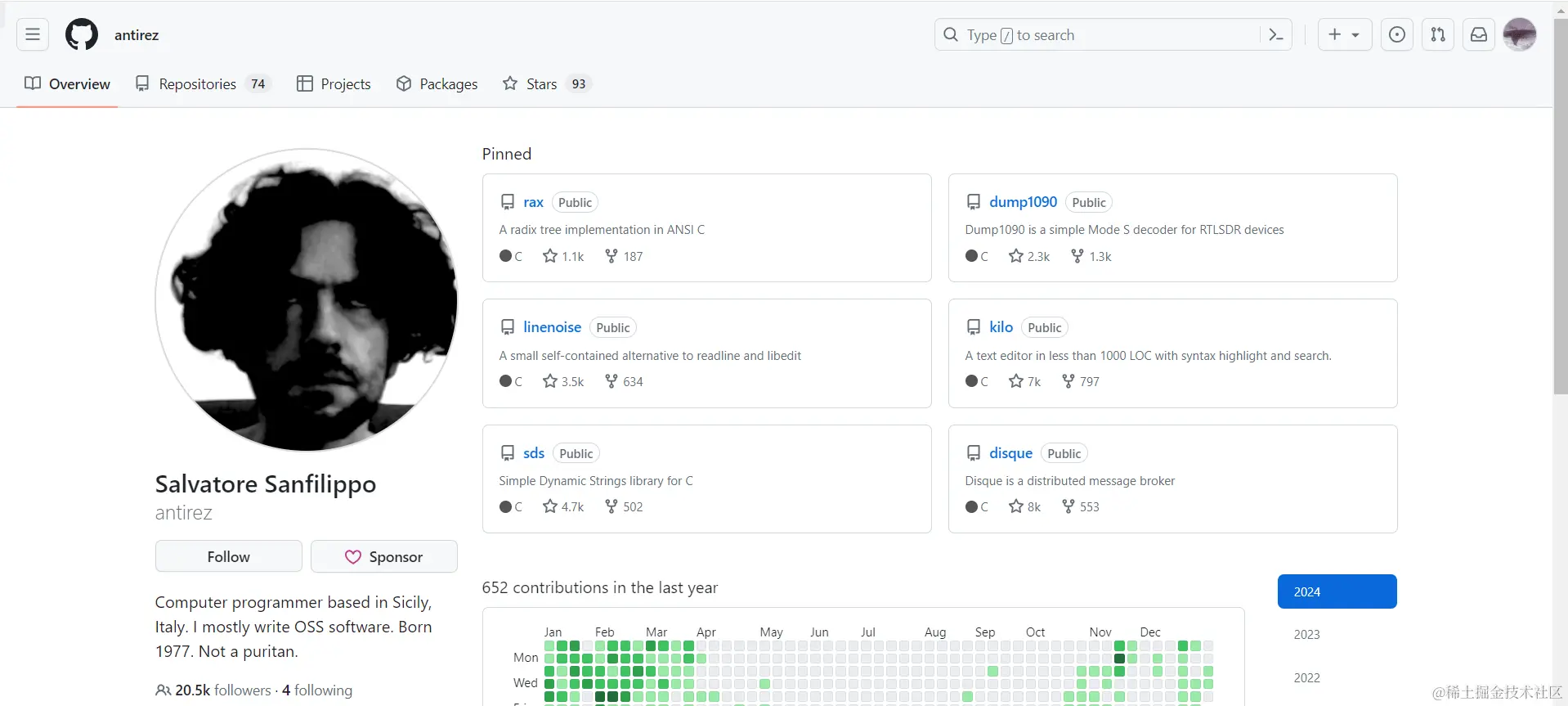Image resolution: width=1568 pixels, height=706 pixels.
Task: Click the antirez username in header
Action: coord(137,34)
